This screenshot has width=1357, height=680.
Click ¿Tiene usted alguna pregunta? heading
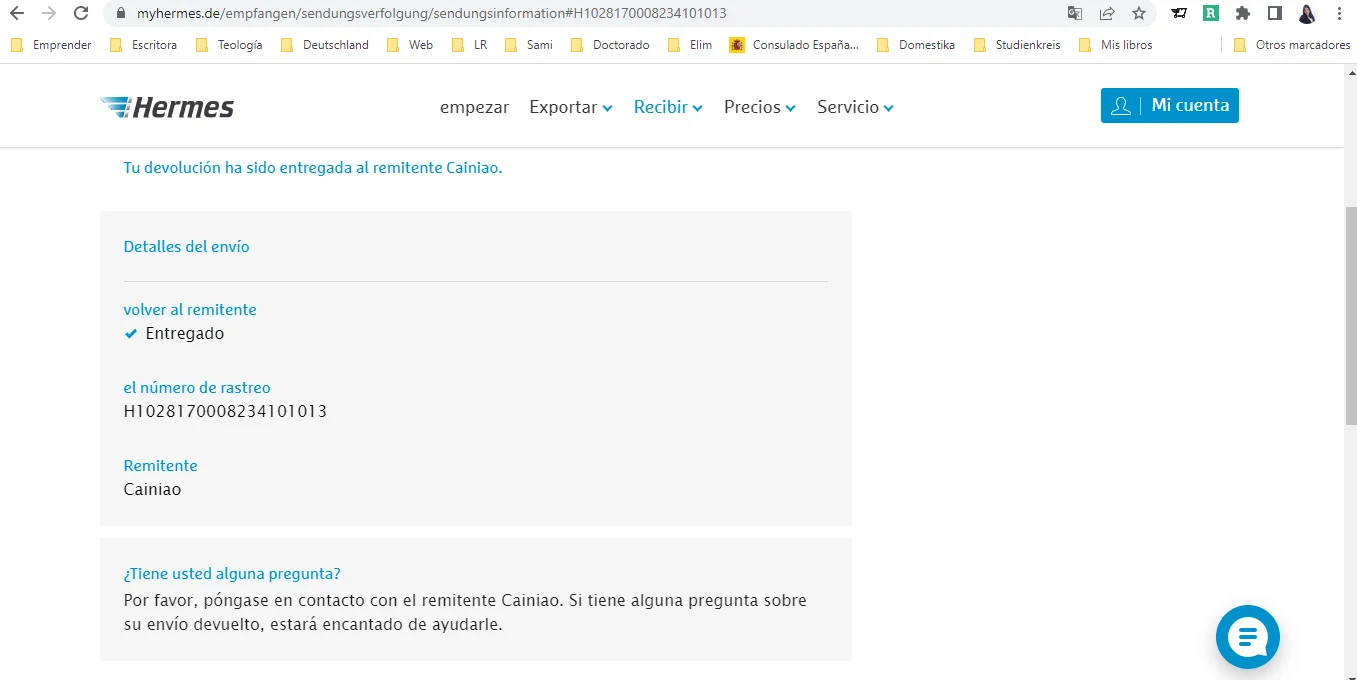(x=232, y=574)
